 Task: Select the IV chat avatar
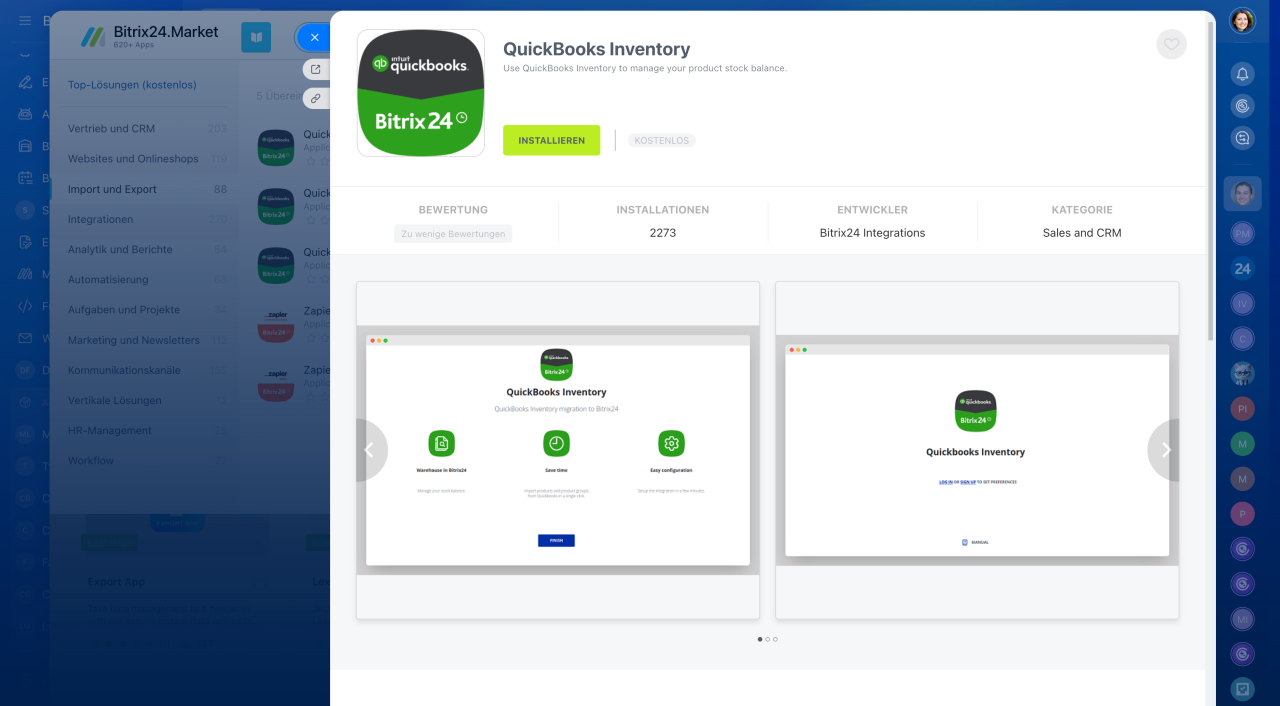tap(1242, 303)
